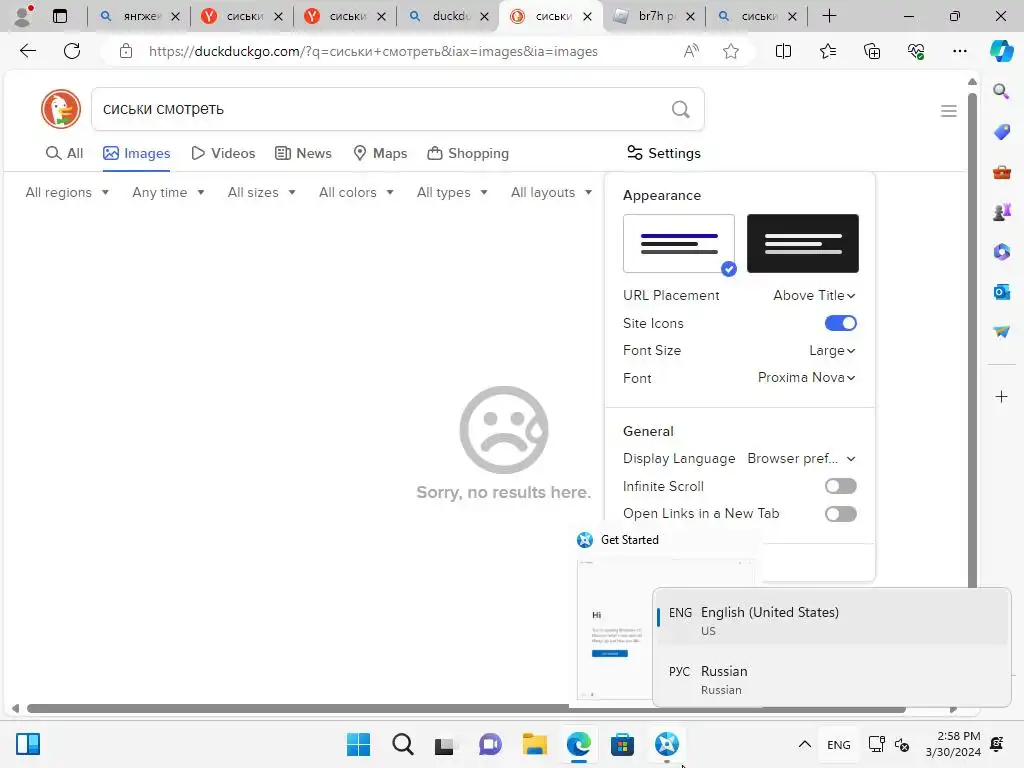Select the light appearance theme

tap(679, 244)
